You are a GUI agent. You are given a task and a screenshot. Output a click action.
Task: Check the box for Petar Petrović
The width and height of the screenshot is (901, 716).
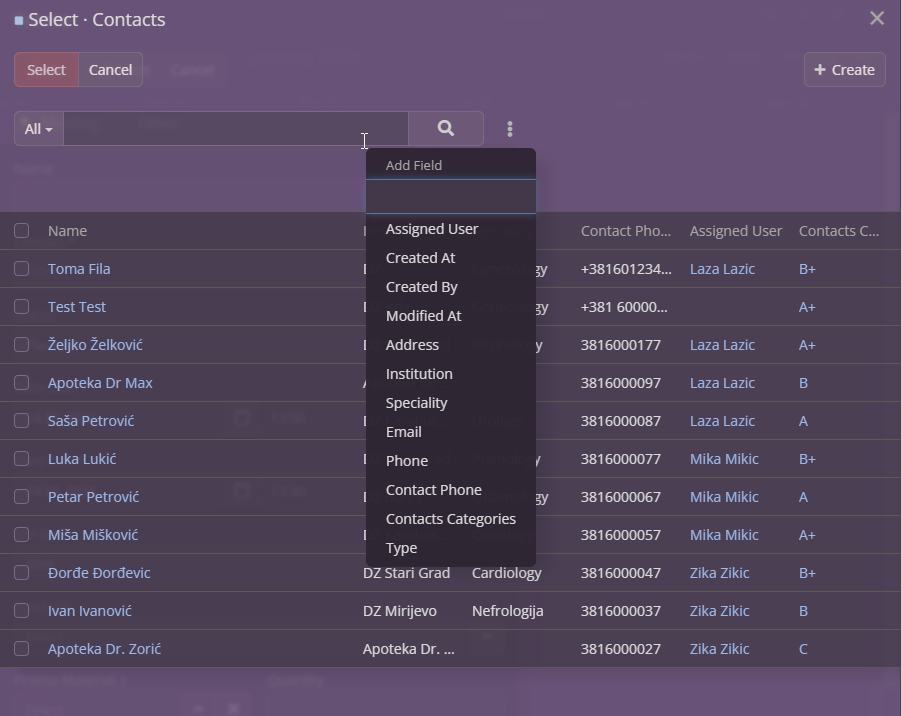21,496
